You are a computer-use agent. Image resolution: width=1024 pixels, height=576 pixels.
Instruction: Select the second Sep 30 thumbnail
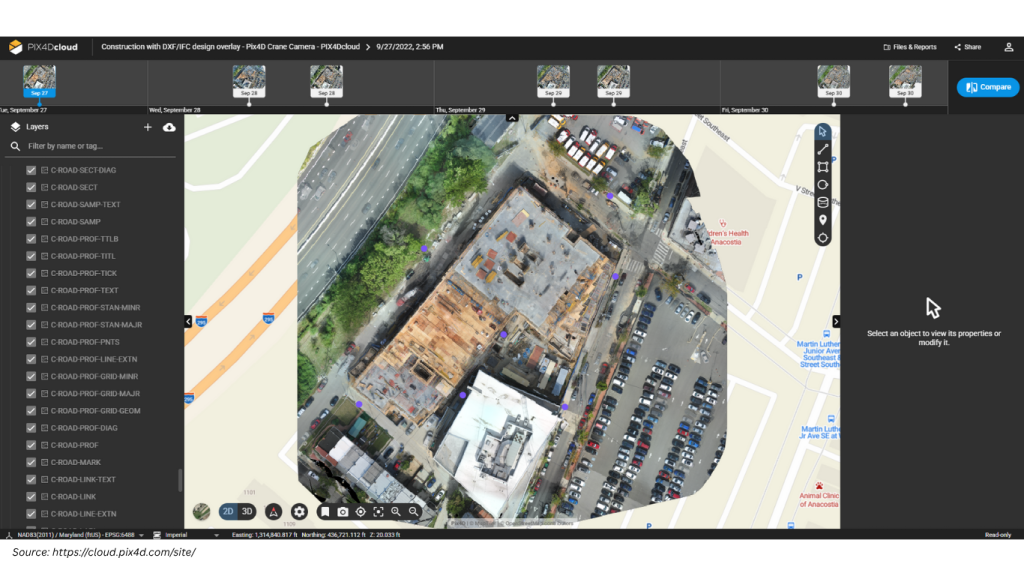[x=905, y=81]
